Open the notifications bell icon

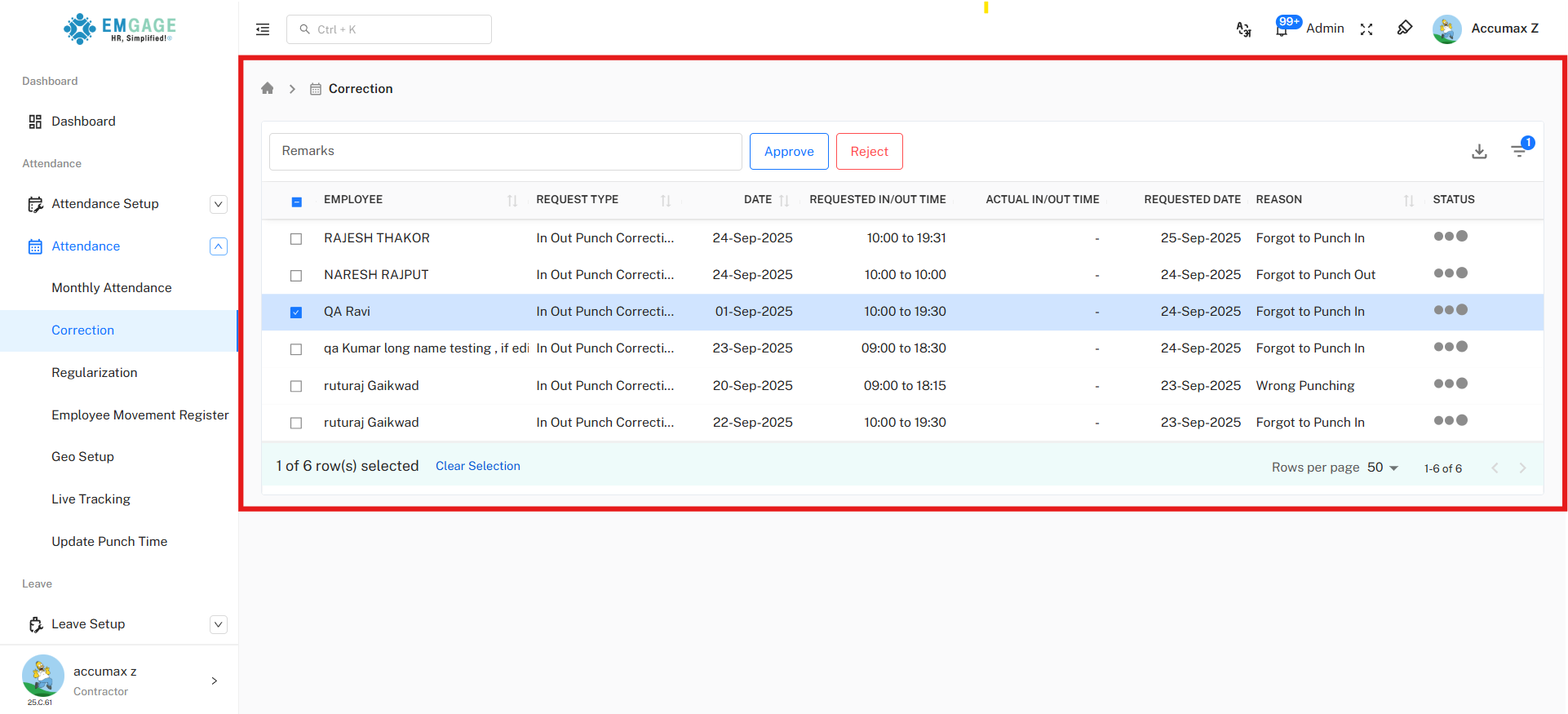point(1282,29)
